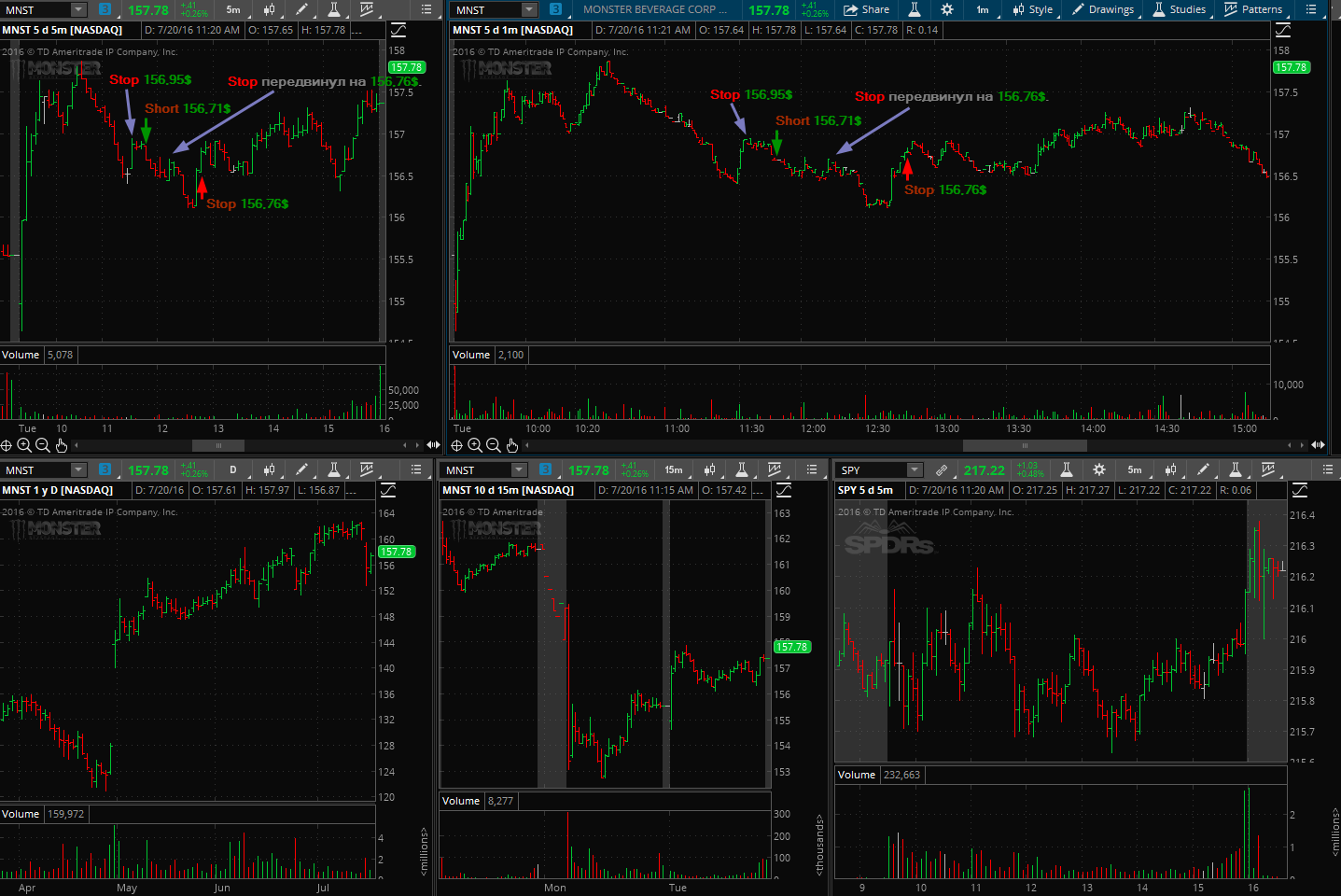Expand the symbol dropdown arrow in MNST 1m chart
This screenshot has height=896, width=1341.
click(x=529, y=9)
